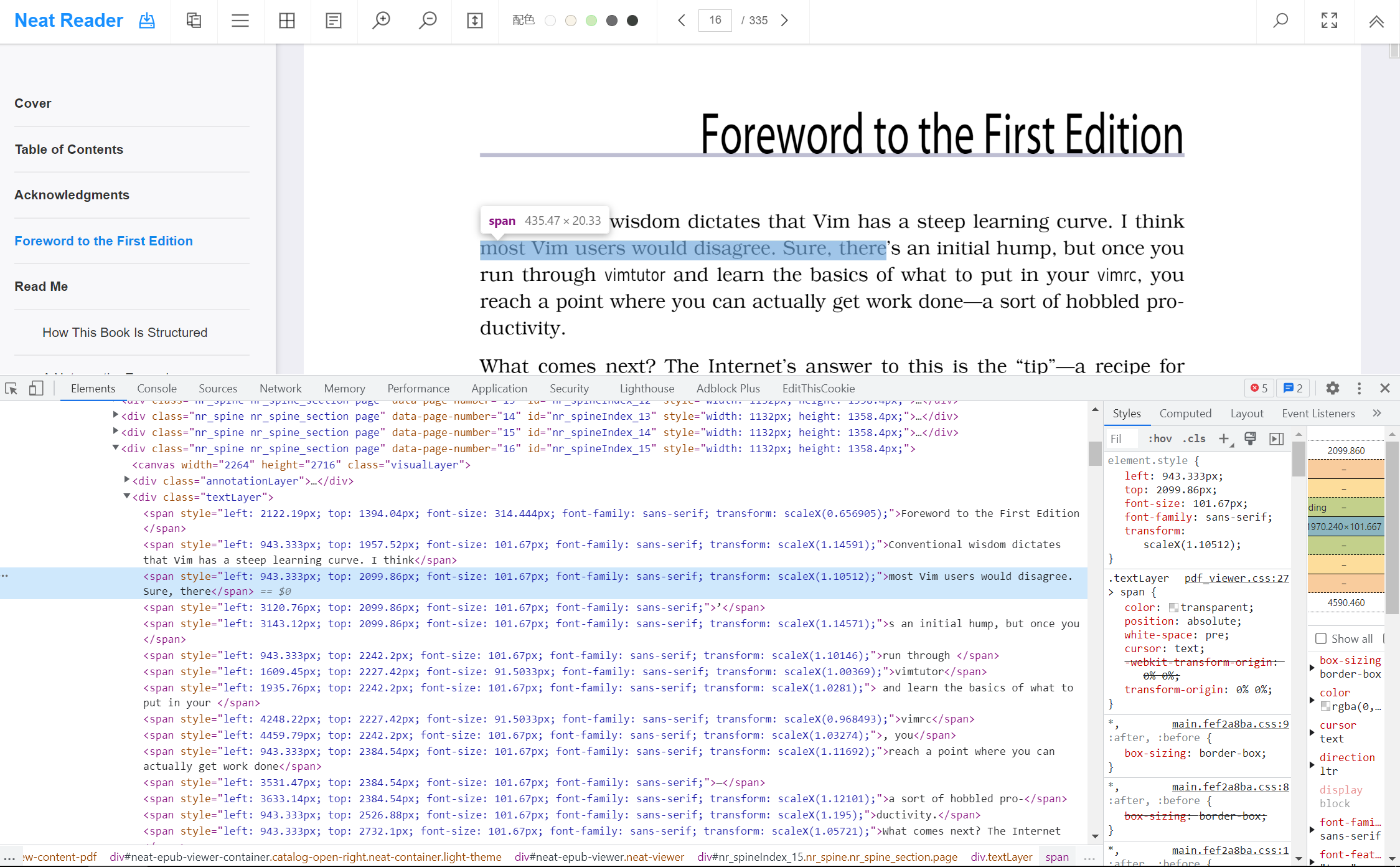Select the green reading background color swatch
Viewport: 1400px width, 867px height.
point(591,21)
